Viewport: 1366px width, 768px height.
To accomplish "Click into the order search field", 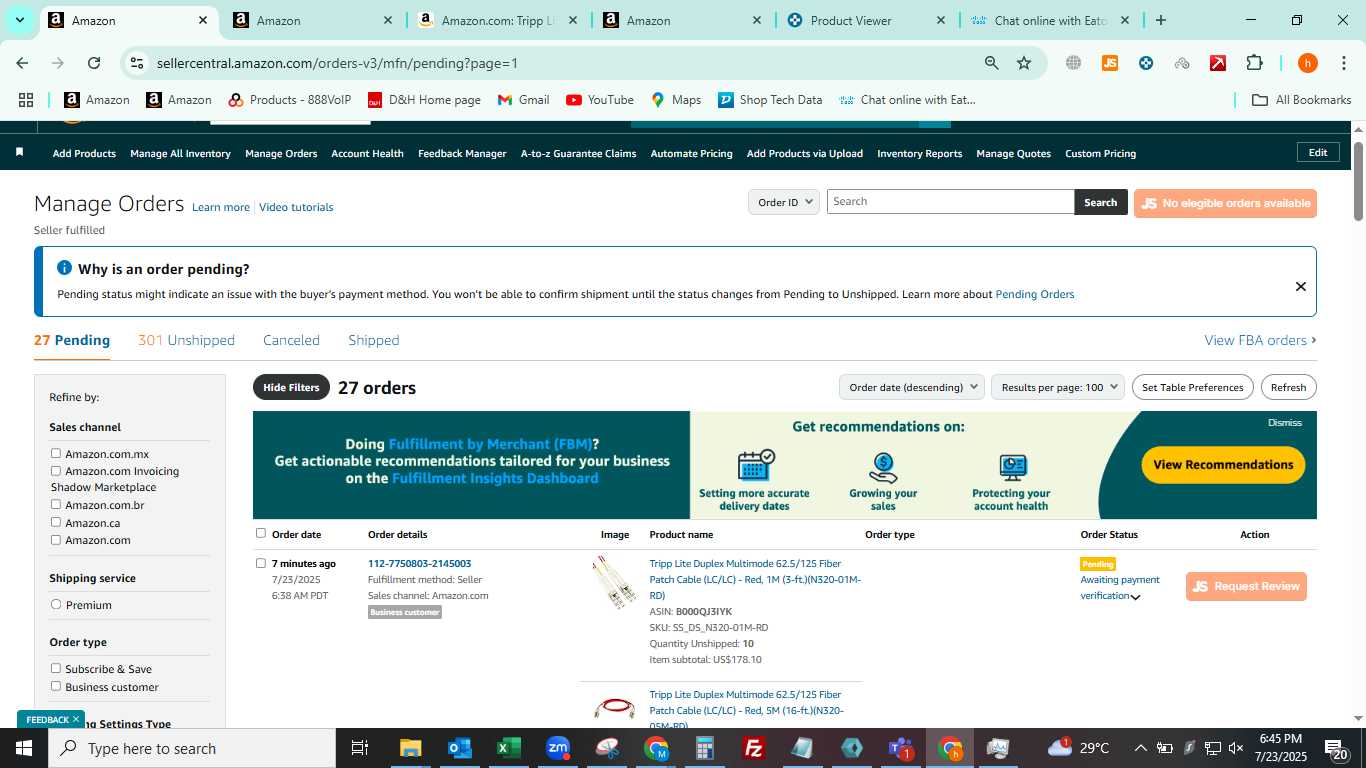I will [950, 202].
